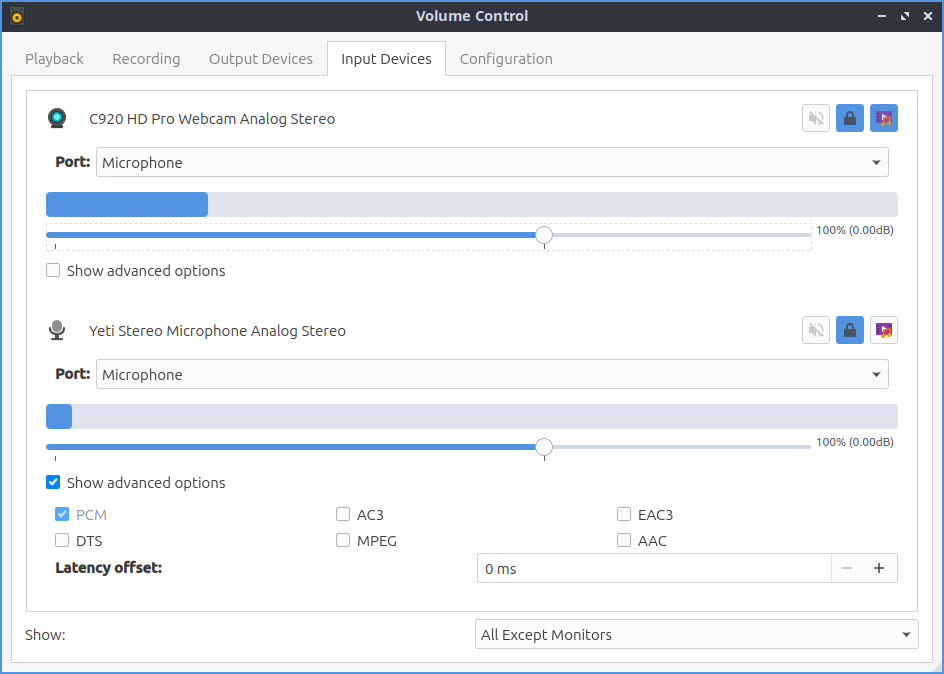Image resolution: width=944 pixels, height=674 pixels.
Task: Click the Latency offset input field
Action: [654, 568]
